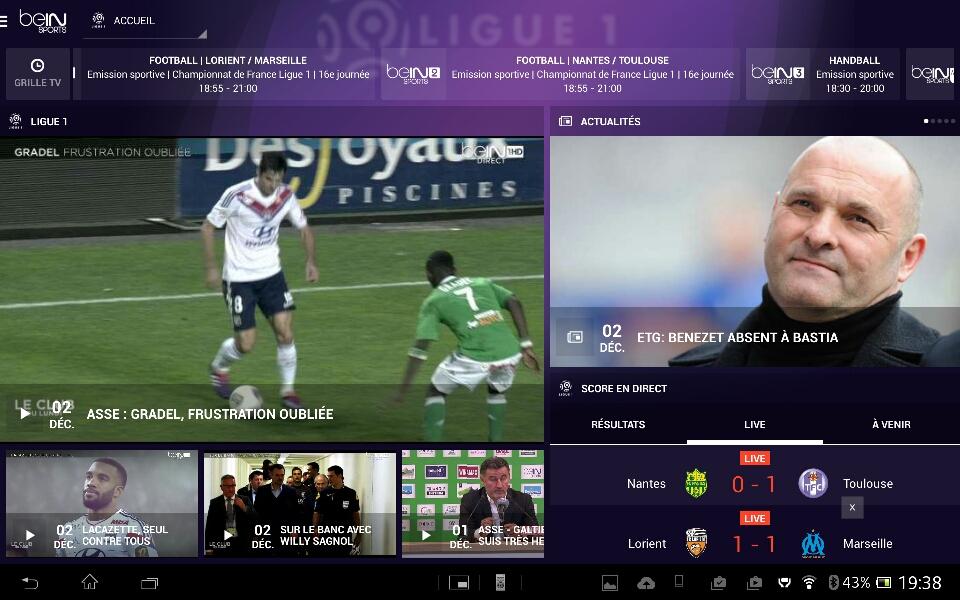Open the hamburger menu beside beIN logo
Viewport: 960px width, 600px height.
pyautogui.click(x=3, y=21)
